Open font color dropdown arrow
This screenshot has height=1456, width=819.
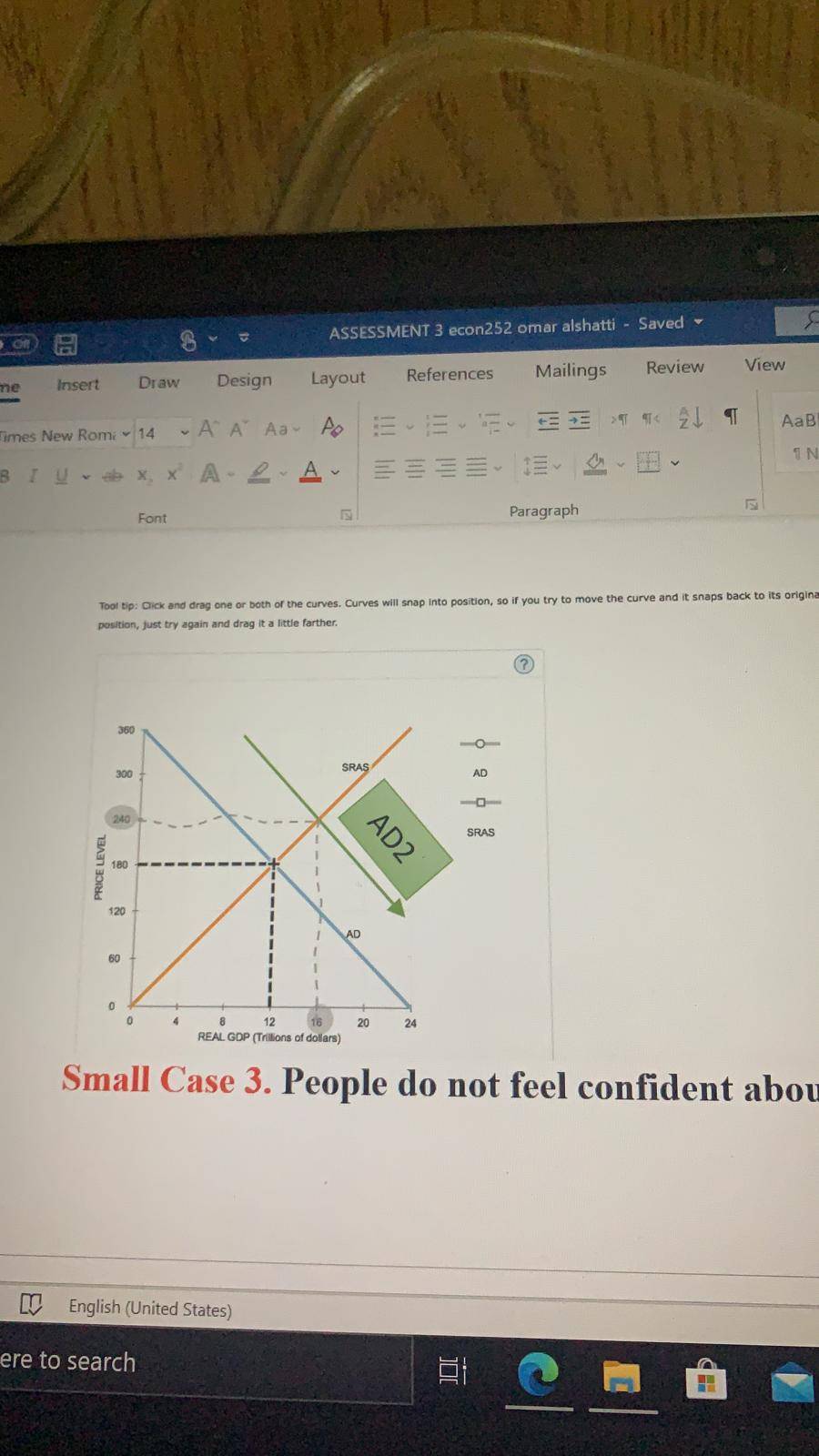pyautogui.click(x=335, y=472)
